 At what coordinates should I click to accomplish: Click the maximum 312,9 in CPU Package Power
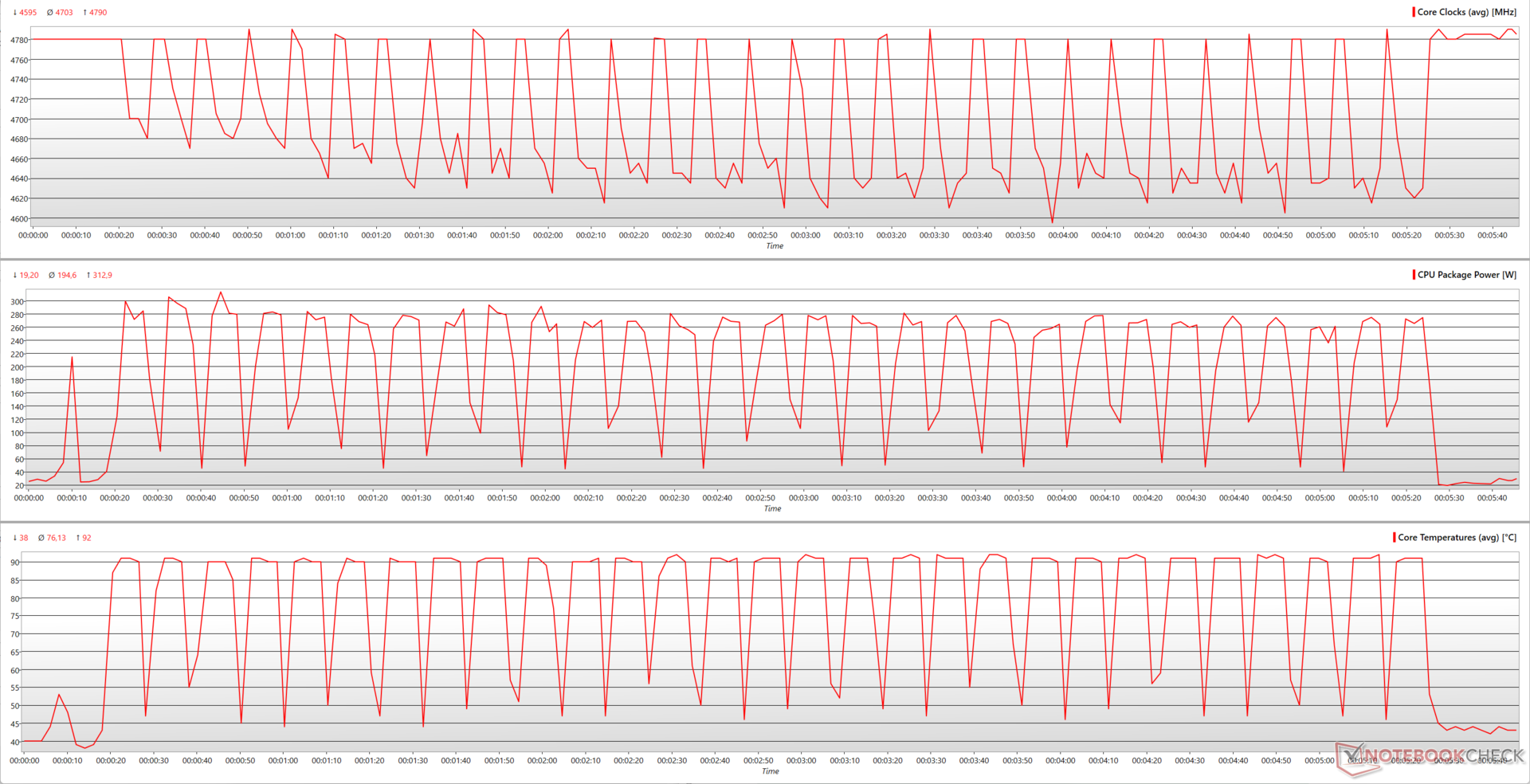pyautogui.click(x=99, y=276)
